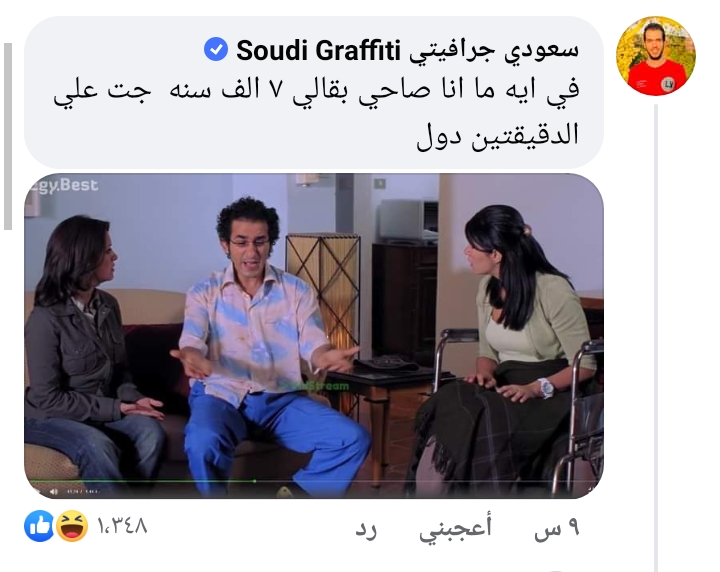720x572 pixels.
Task: Click أعجبني to like the comment
Action: (455, 528)
